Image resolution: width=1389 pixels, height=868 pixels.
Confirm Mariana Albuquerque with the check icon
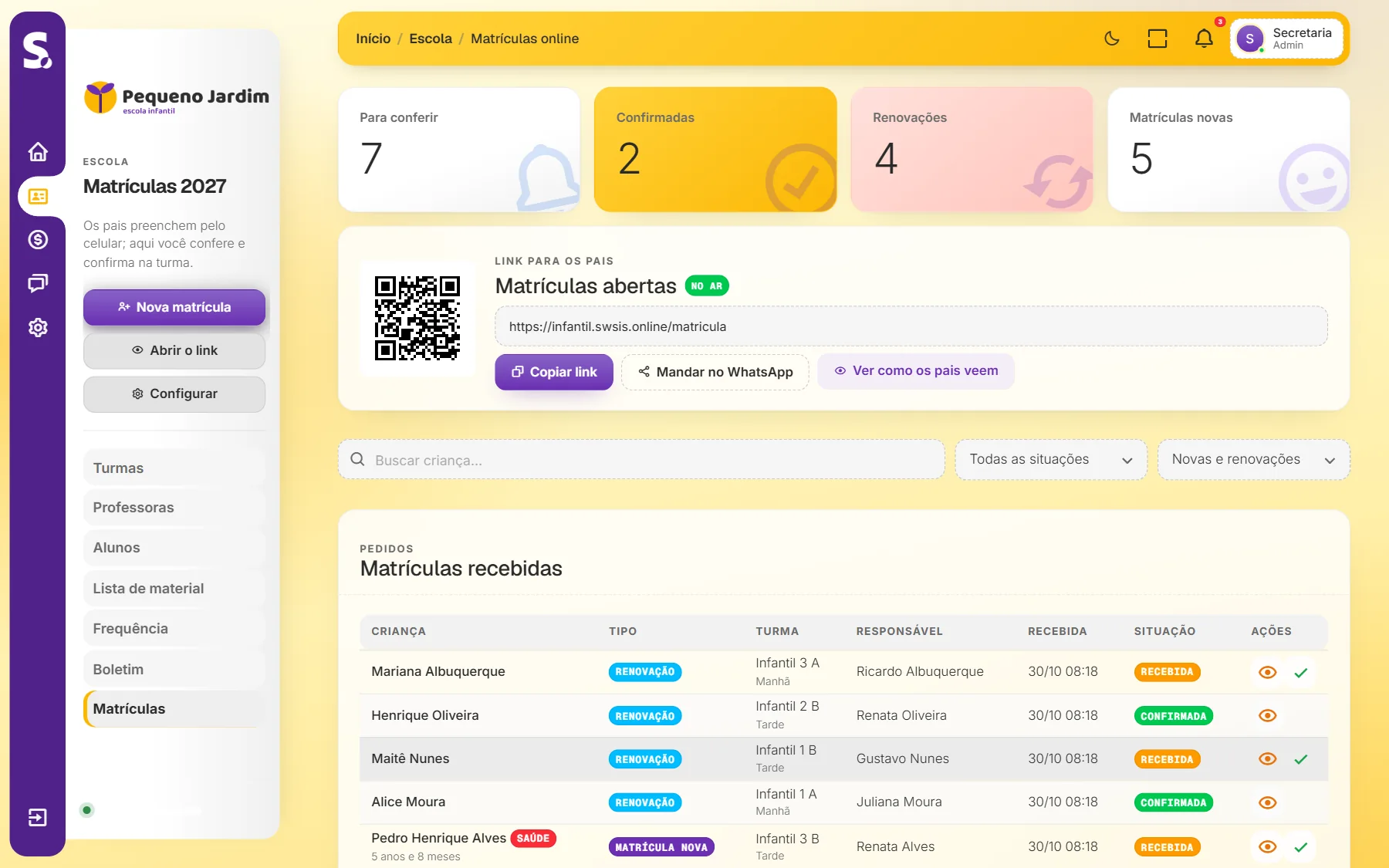tap(1301, 672)
